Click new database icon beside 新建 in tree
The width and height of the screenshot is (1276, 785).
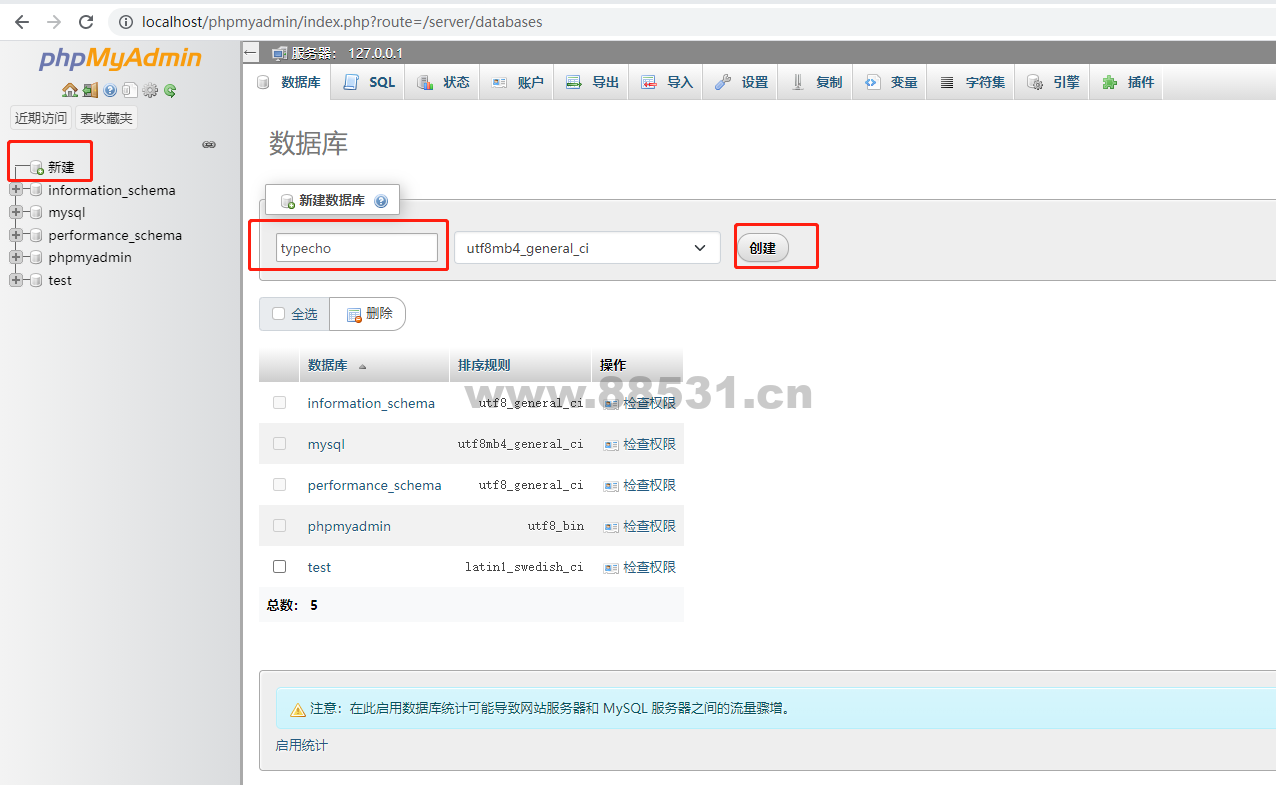[x=37, y=168]
